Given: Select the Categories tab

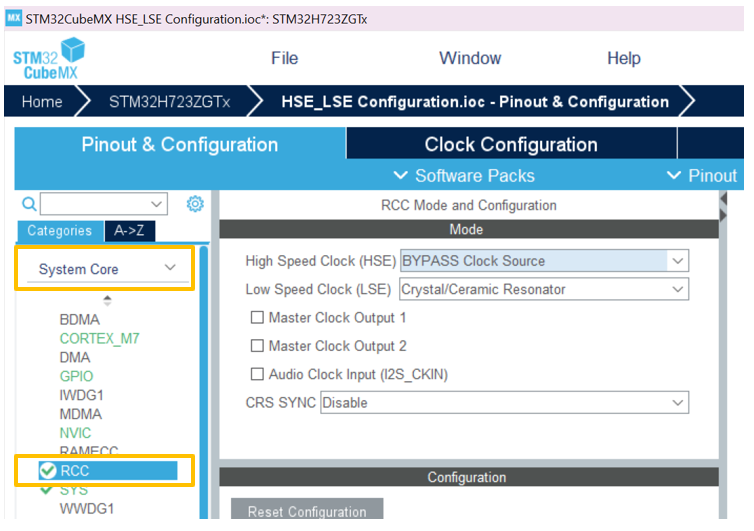Looking at the screenshot, I should 60,231.
